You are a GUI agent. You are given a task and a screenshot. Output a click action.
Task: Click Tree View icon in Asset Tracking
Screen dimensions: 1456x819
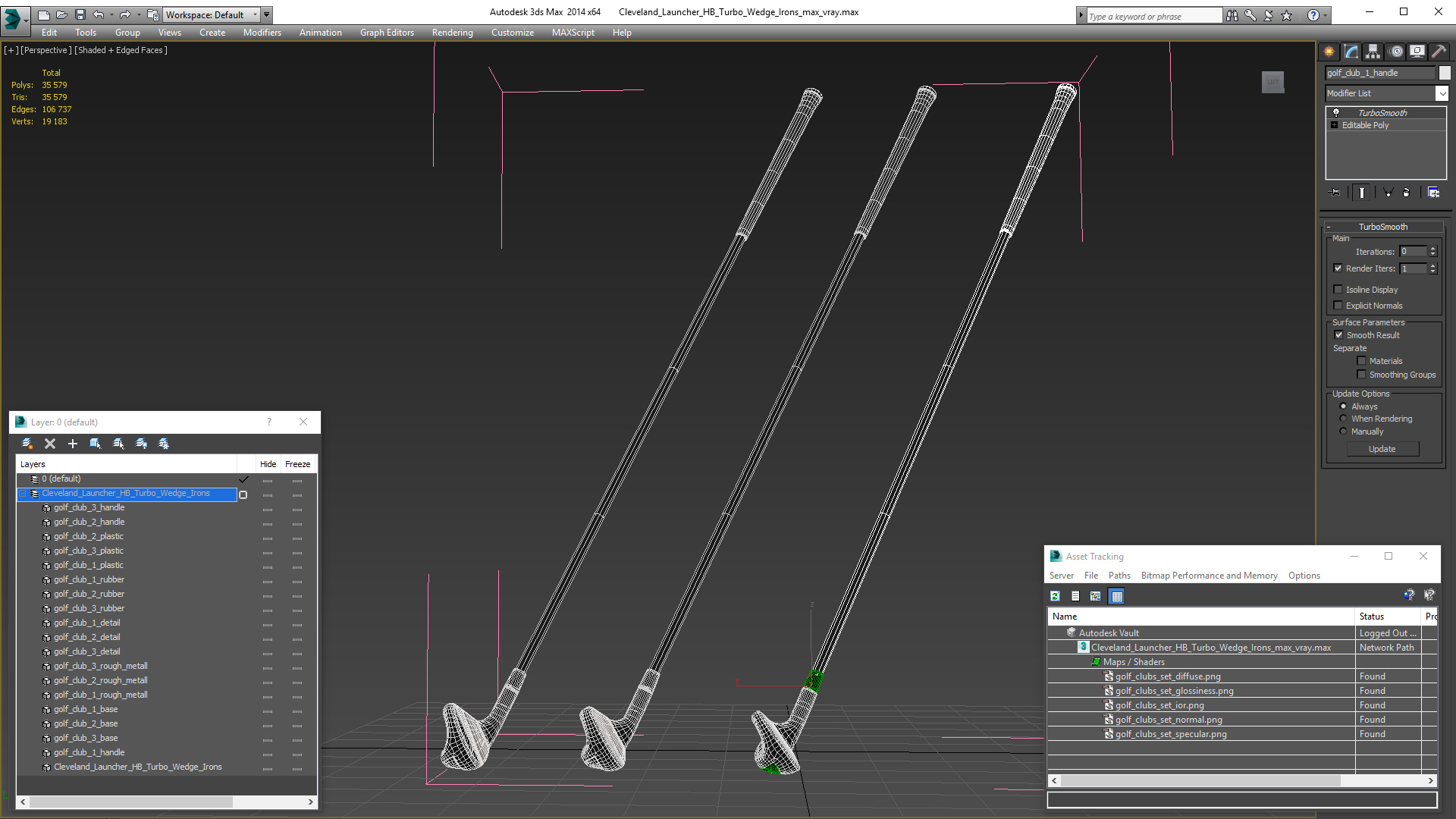[x=1095, y=596]
